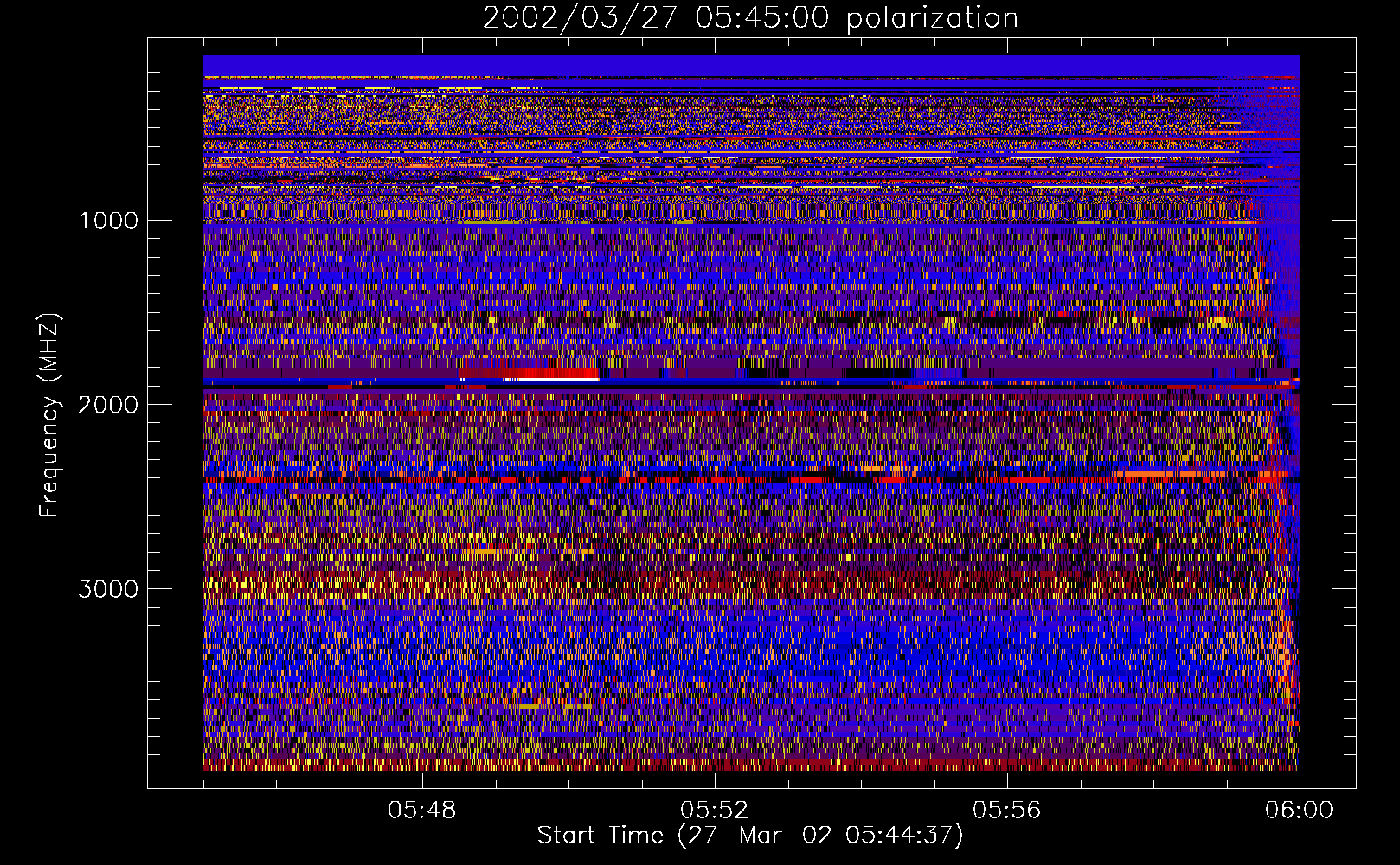The height and width of the screenshot is (865, 1400).
Task: Select the 'Start Time (27-Mar-02 05:44:37)' label
Action: click(750, 836)
